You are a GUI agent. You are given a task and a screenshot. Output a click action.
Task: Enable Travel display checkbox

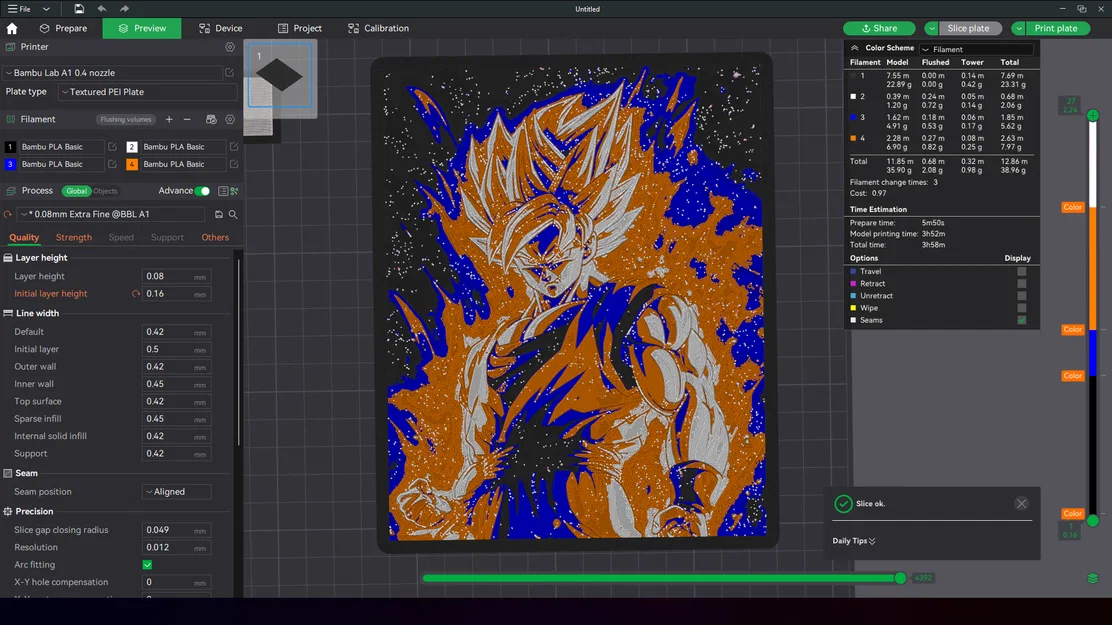pos(1021,272)
